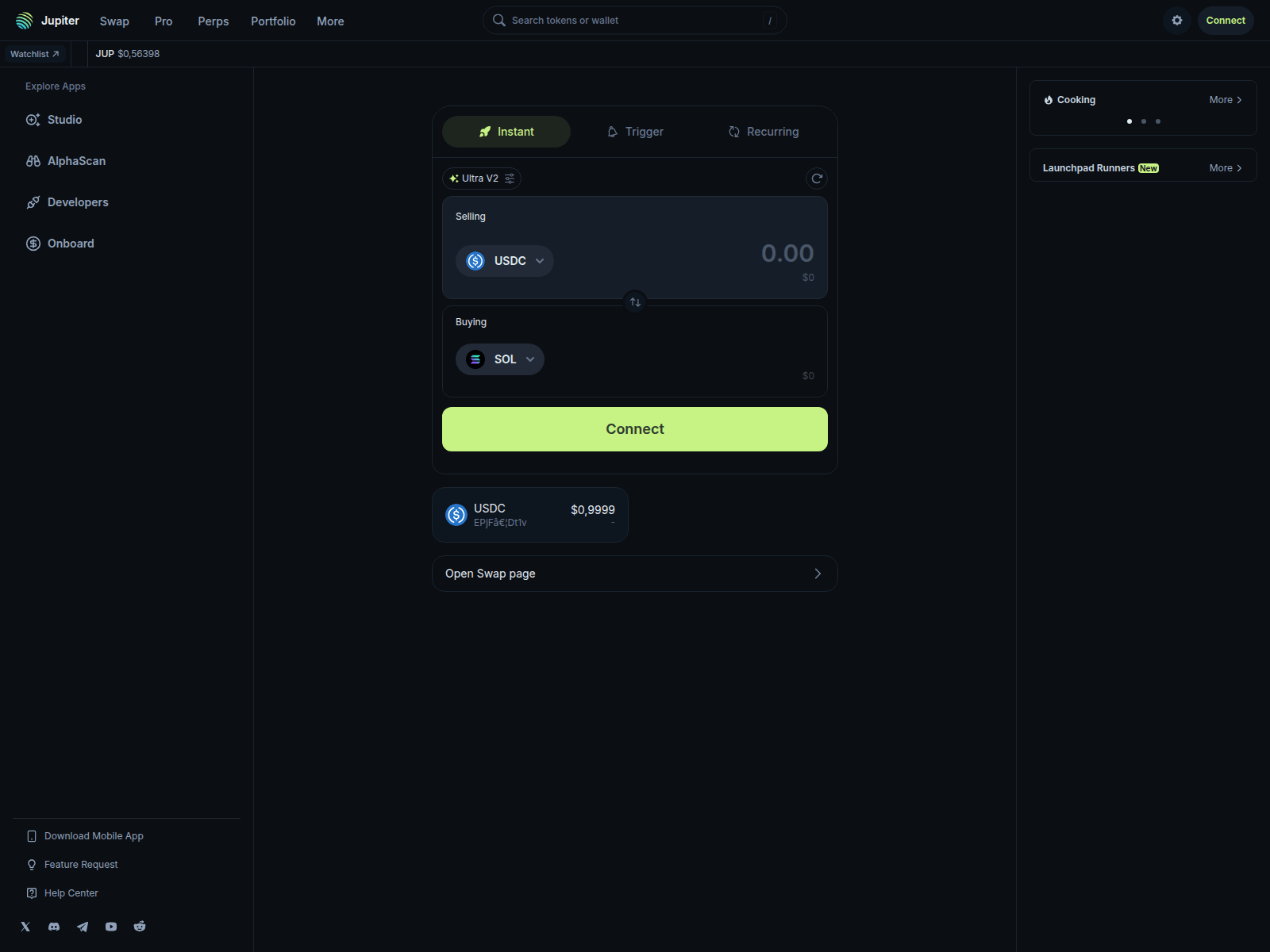Open the Reddit social icon
Image resolution: width=1270 pixels, height=952 pixels.
[140, 927]
